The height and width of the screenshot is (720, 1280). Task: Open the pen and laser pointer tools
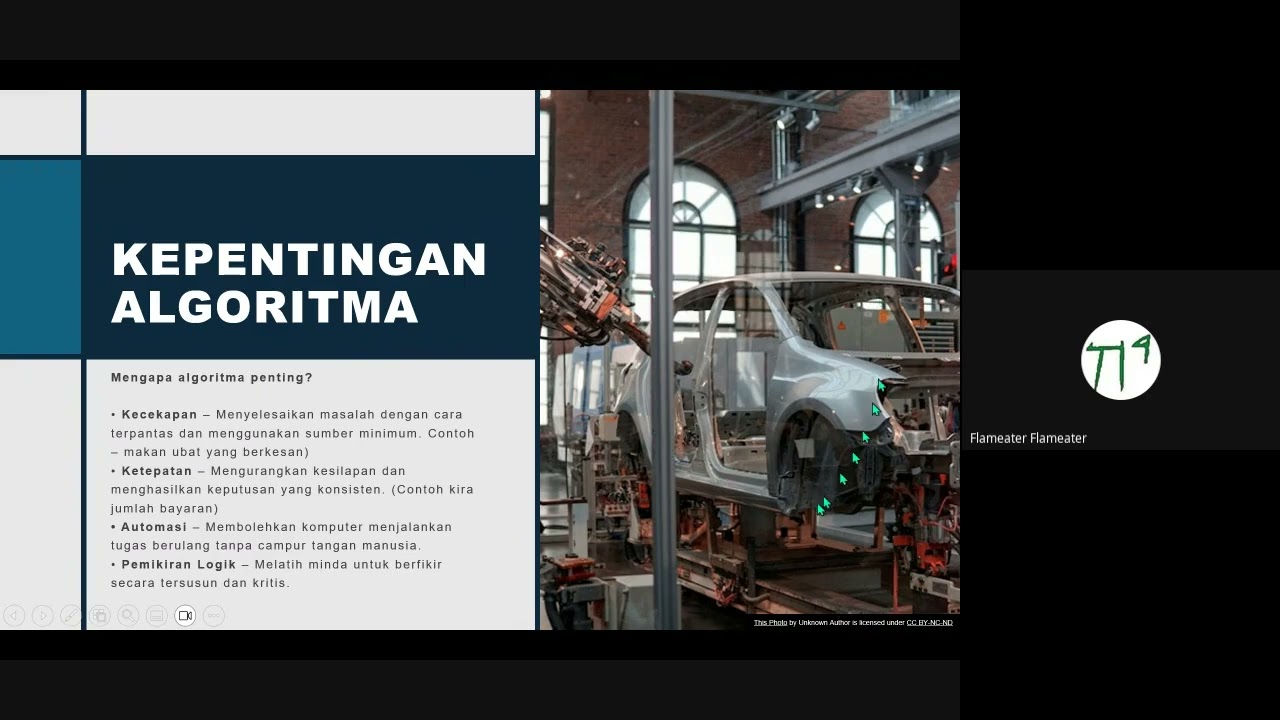[71, 616]
